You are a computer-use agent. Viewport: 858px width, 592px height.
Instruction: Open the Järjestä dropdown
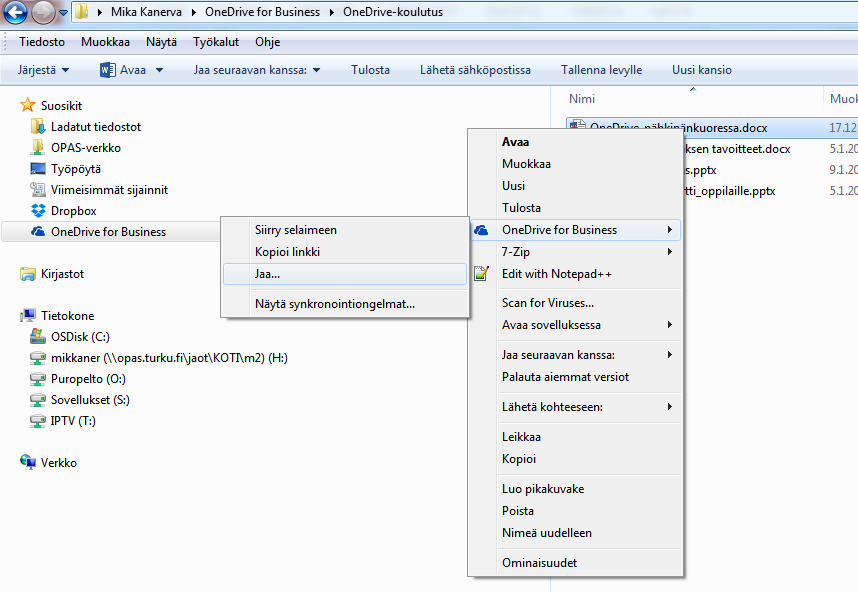[43, 70]
